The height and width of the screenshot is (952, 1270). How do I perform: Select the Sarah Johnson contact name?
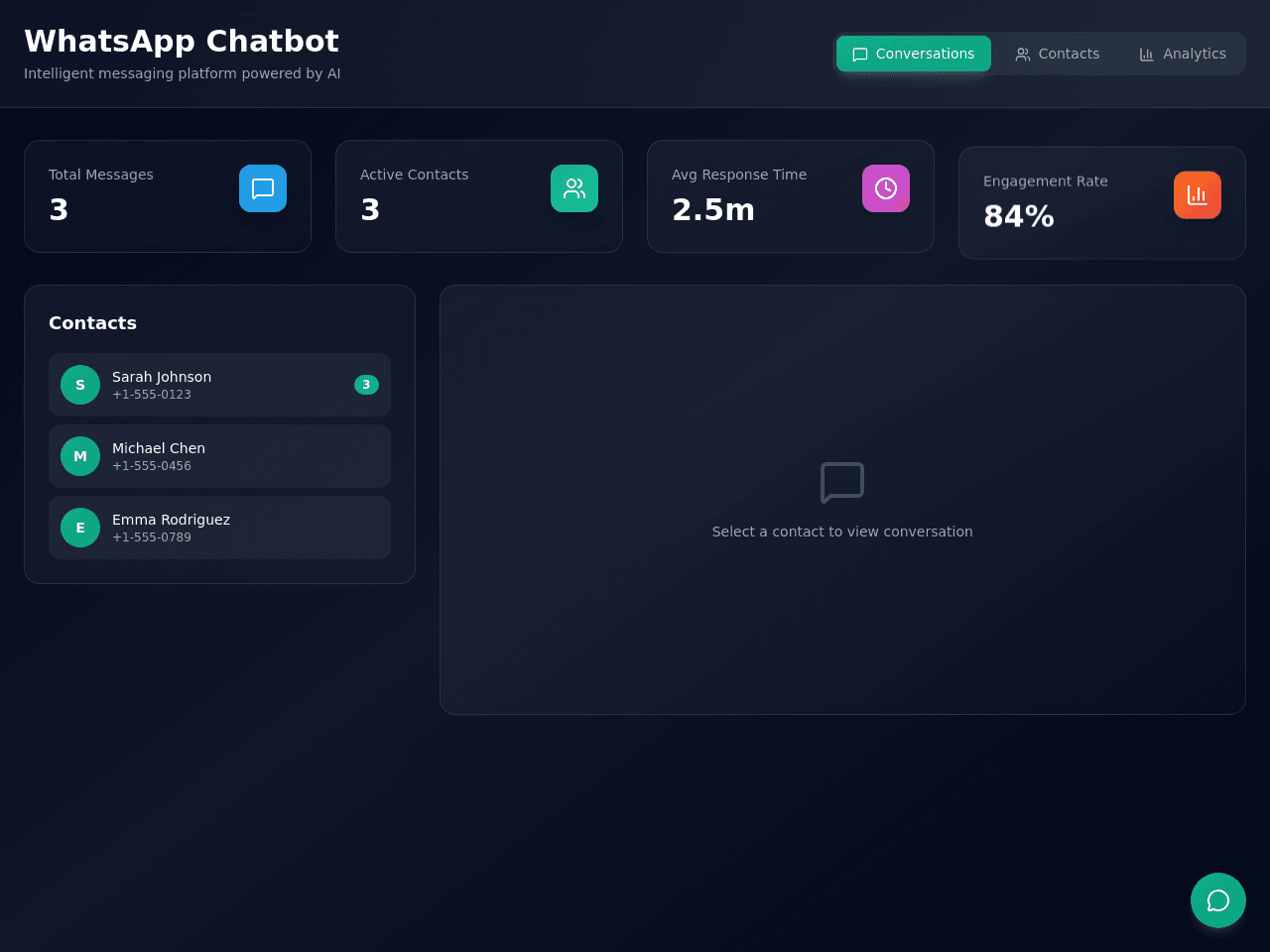pyautogui.click(x=162, y=377)
